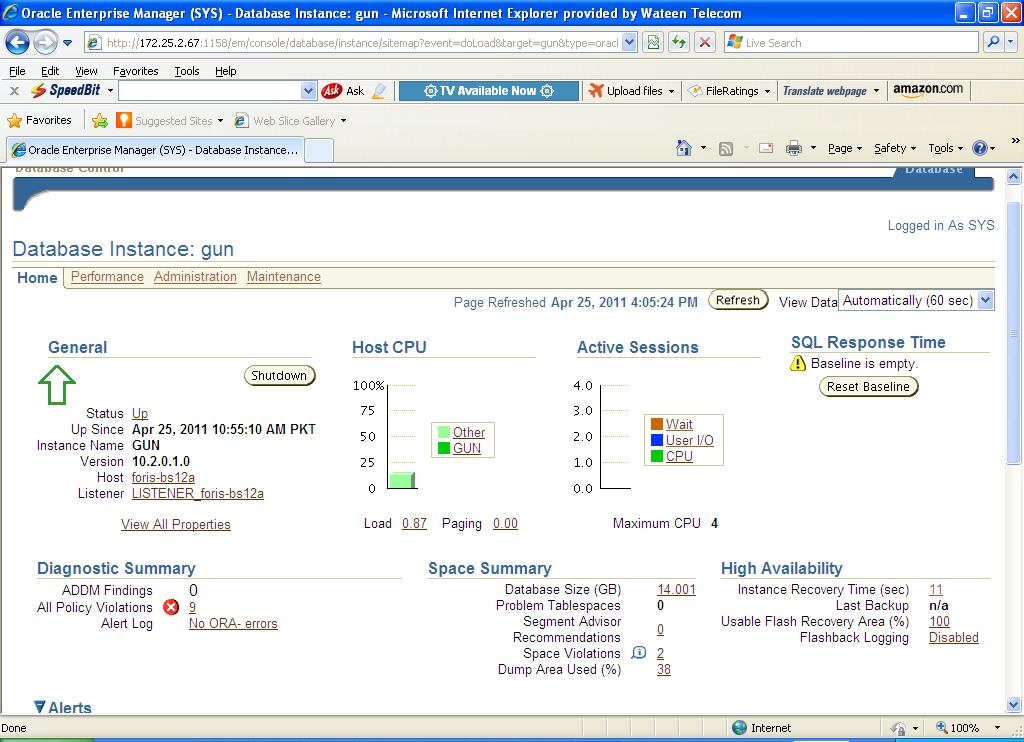Open the Tools menu in menu bar
The image size is (1024, 742).
186,71
